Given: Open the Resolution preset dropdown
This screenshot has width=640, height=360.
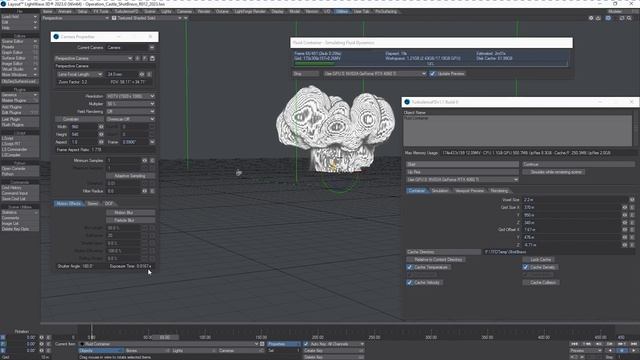Looking at the screenshot, I should pyautogui.click(x=130, y=96).
